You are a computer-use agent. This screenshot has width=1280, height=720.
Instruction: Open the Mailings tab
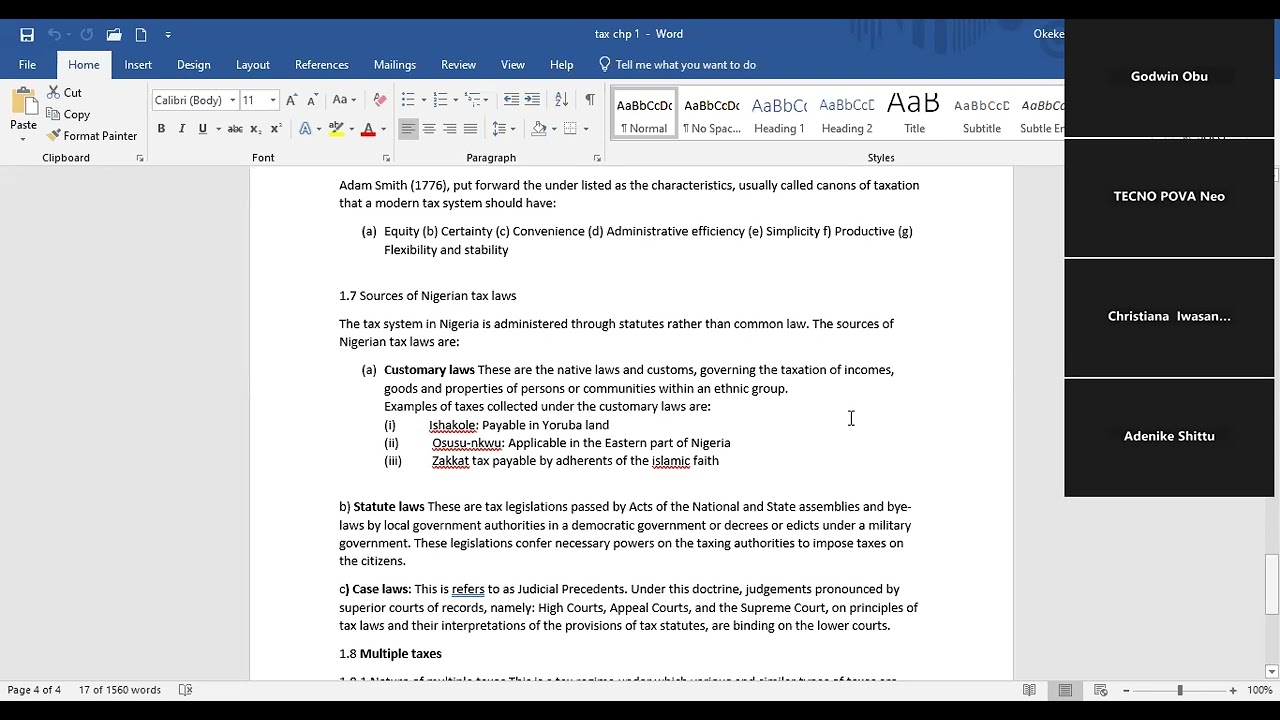click(x=395, y=65)
